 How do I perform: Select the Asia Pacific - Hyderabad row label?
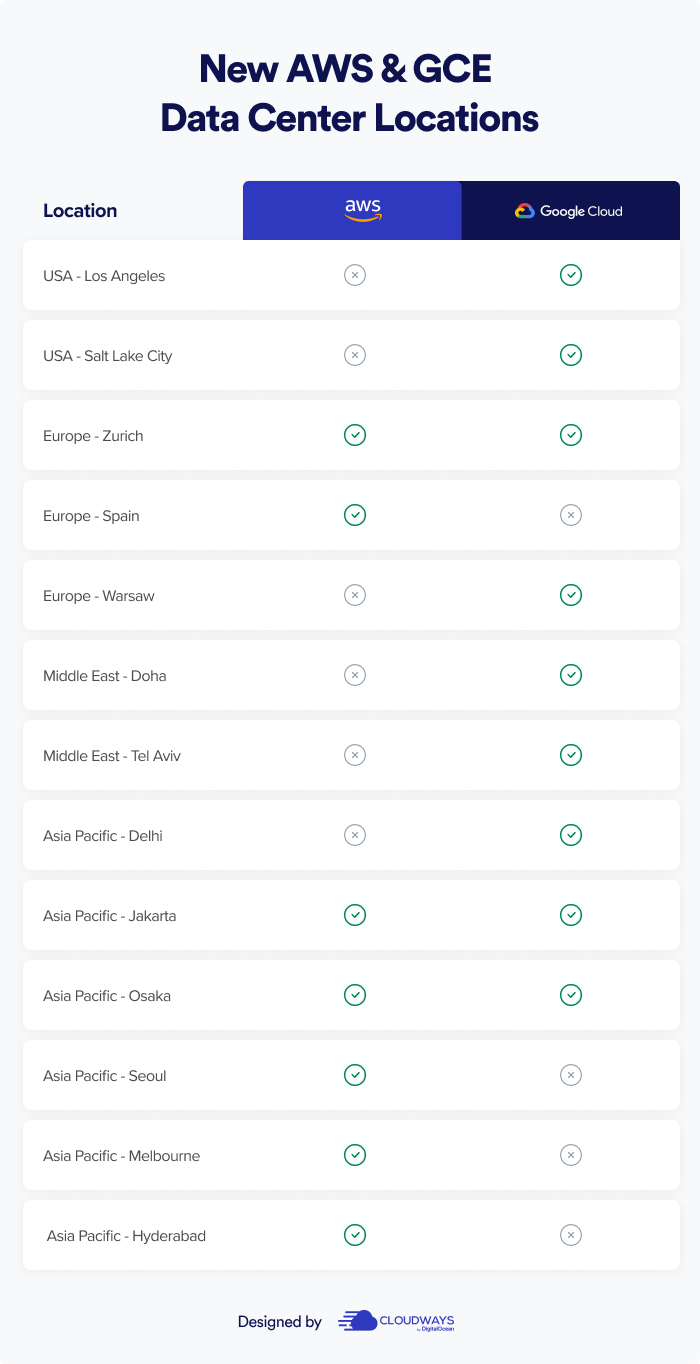click(126, 1236)
